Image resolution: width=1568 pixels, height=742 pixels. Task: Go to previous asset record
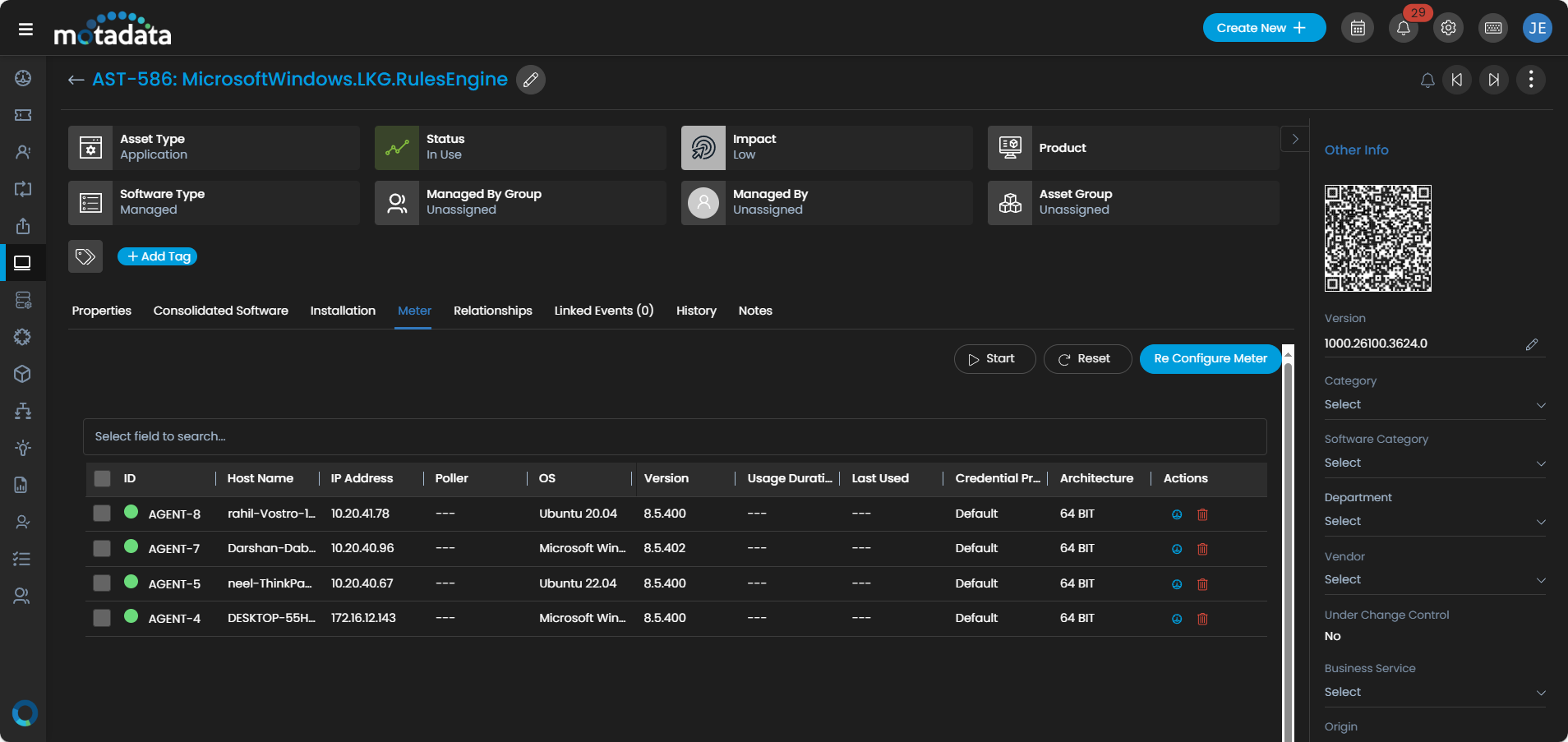tap(1457, 80)
